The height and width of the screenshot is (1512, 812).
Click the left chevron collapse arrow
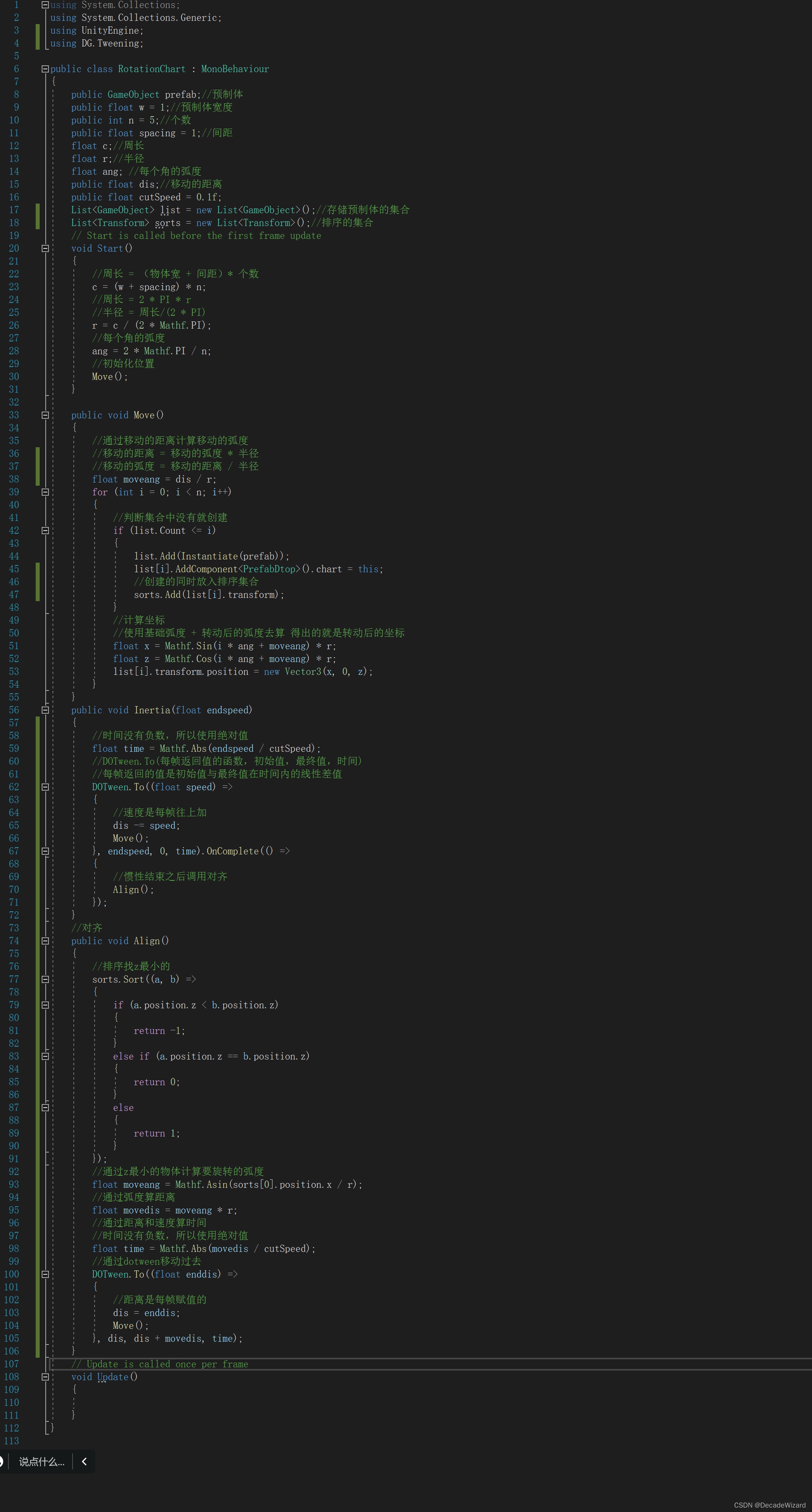pyautogui.click(x=84, y=1462)
